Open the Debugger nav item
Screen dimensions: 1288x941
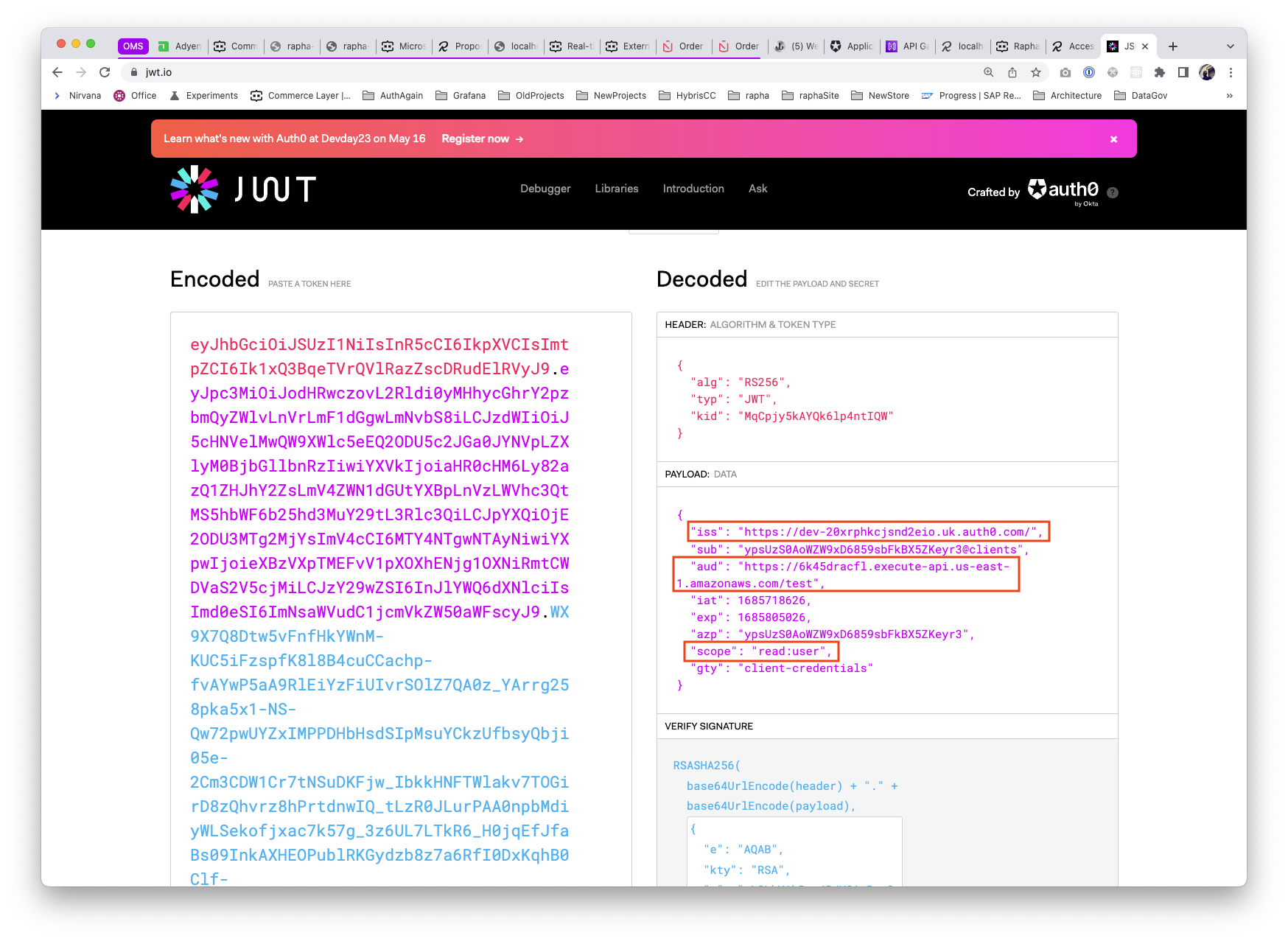pyautogui.click(x=545, y=189)
